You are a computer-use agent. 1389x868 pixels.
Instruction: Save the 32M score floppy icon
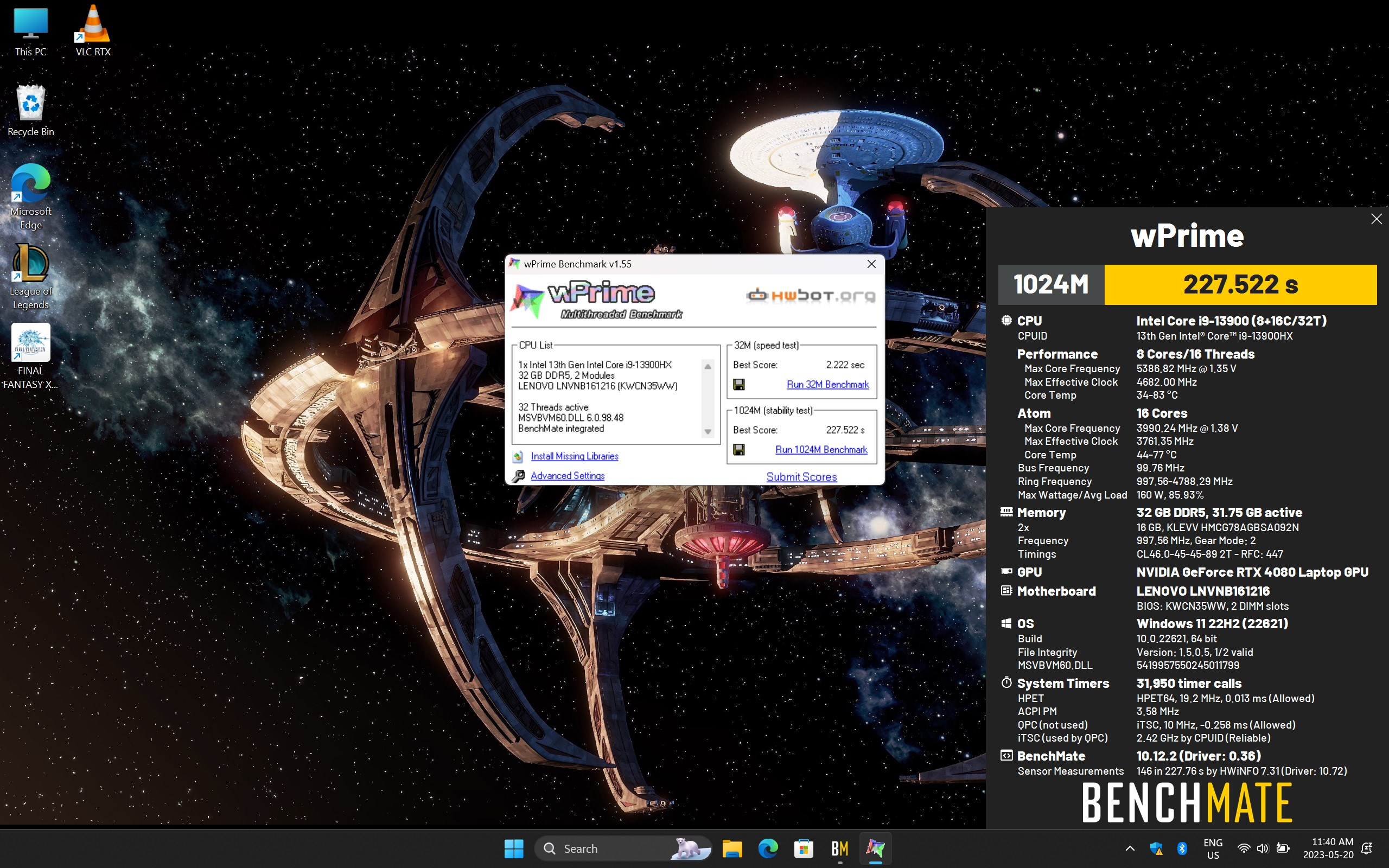(738, 384)
